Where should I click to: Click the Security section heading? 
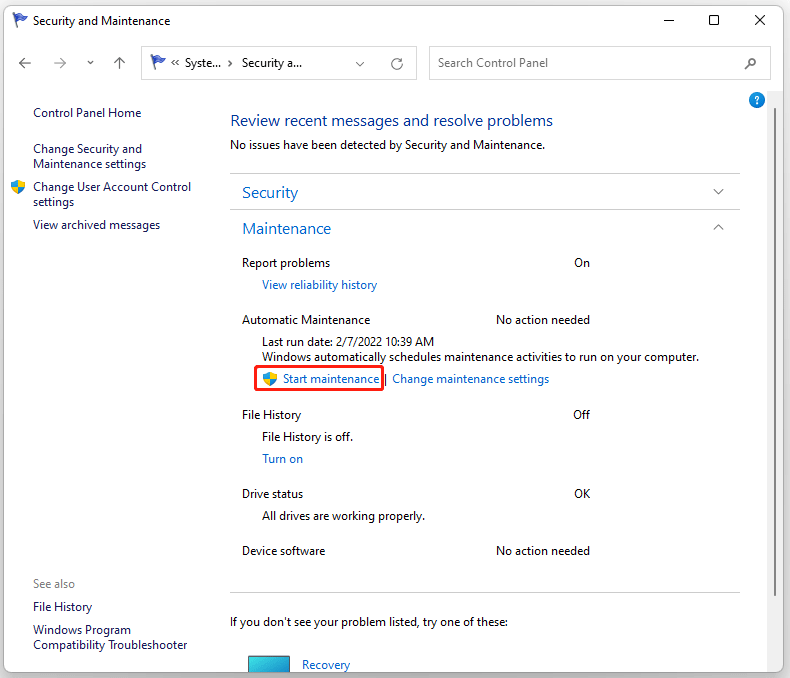point(270,192)
